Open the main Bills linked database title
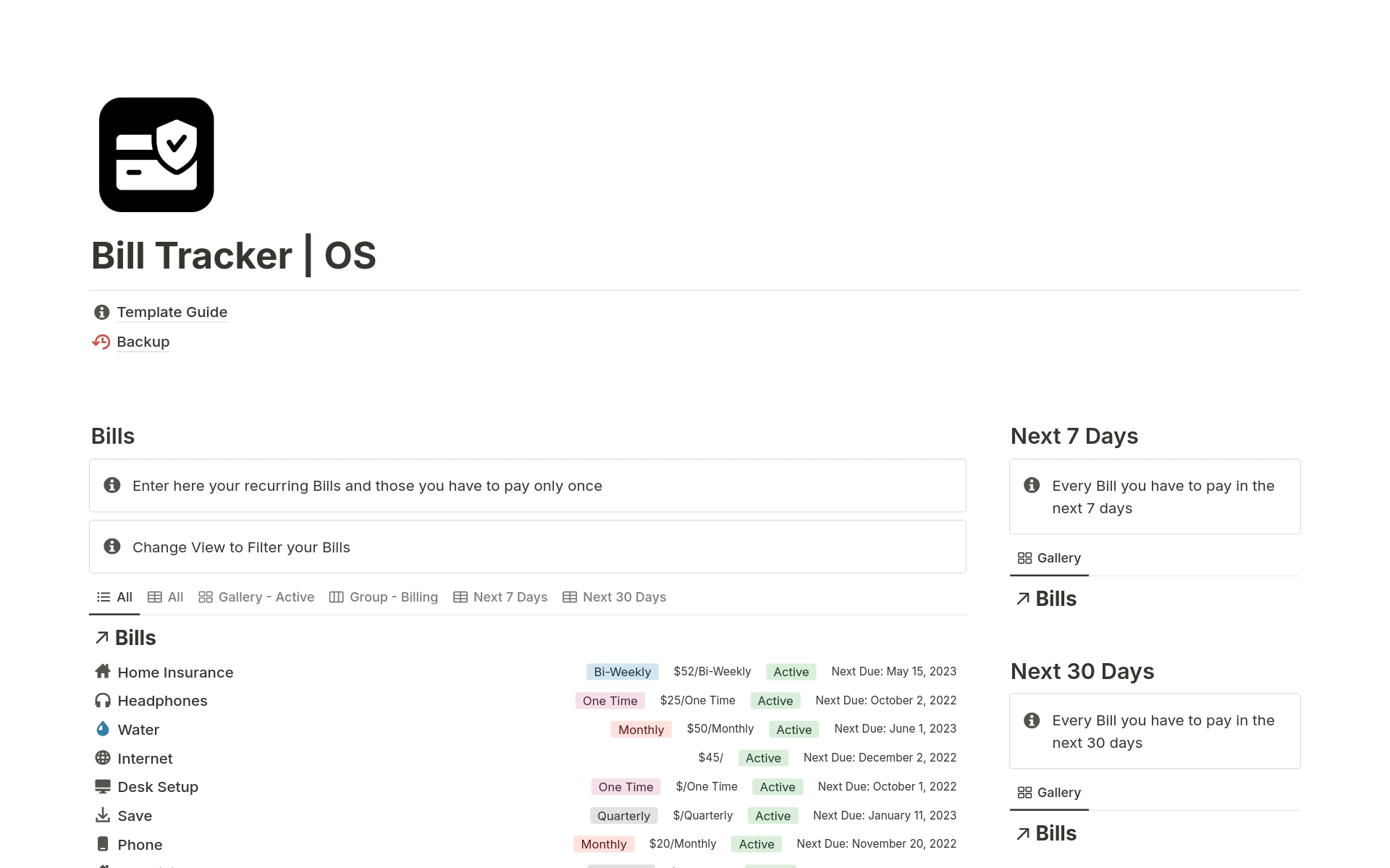 point(135,638)
